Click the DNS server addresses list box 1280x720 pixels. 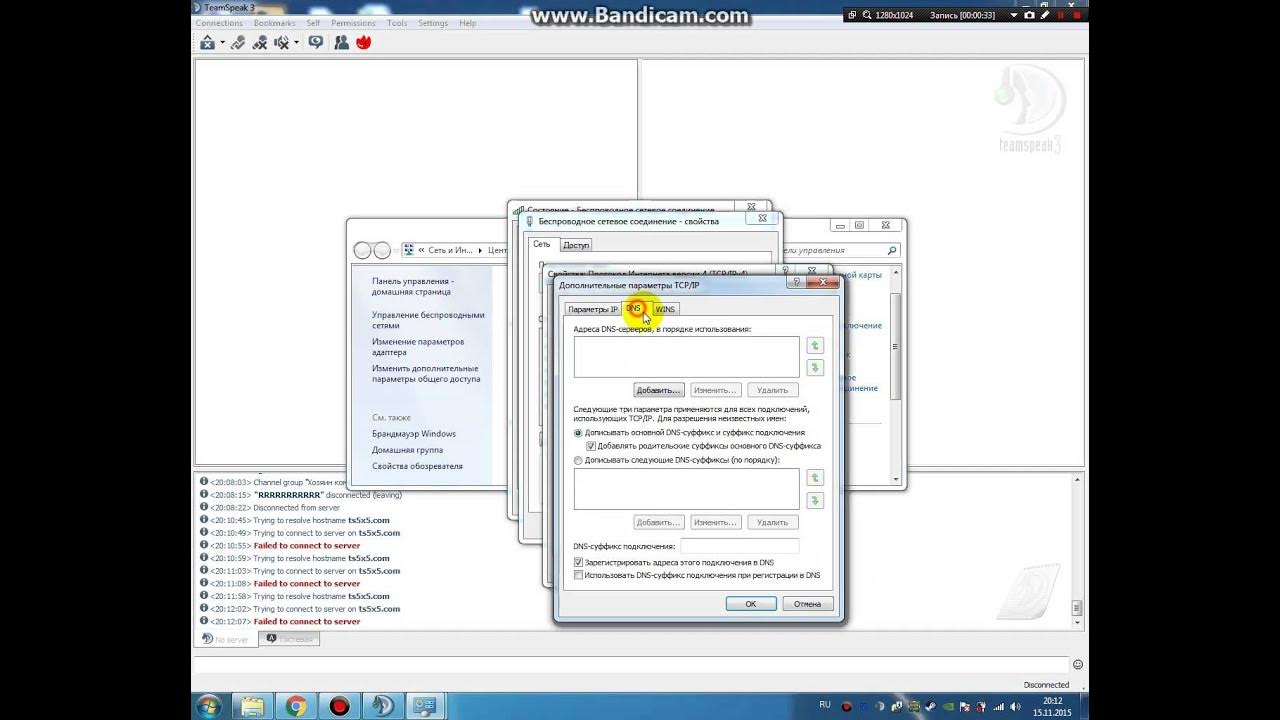(x=687, y=357)
